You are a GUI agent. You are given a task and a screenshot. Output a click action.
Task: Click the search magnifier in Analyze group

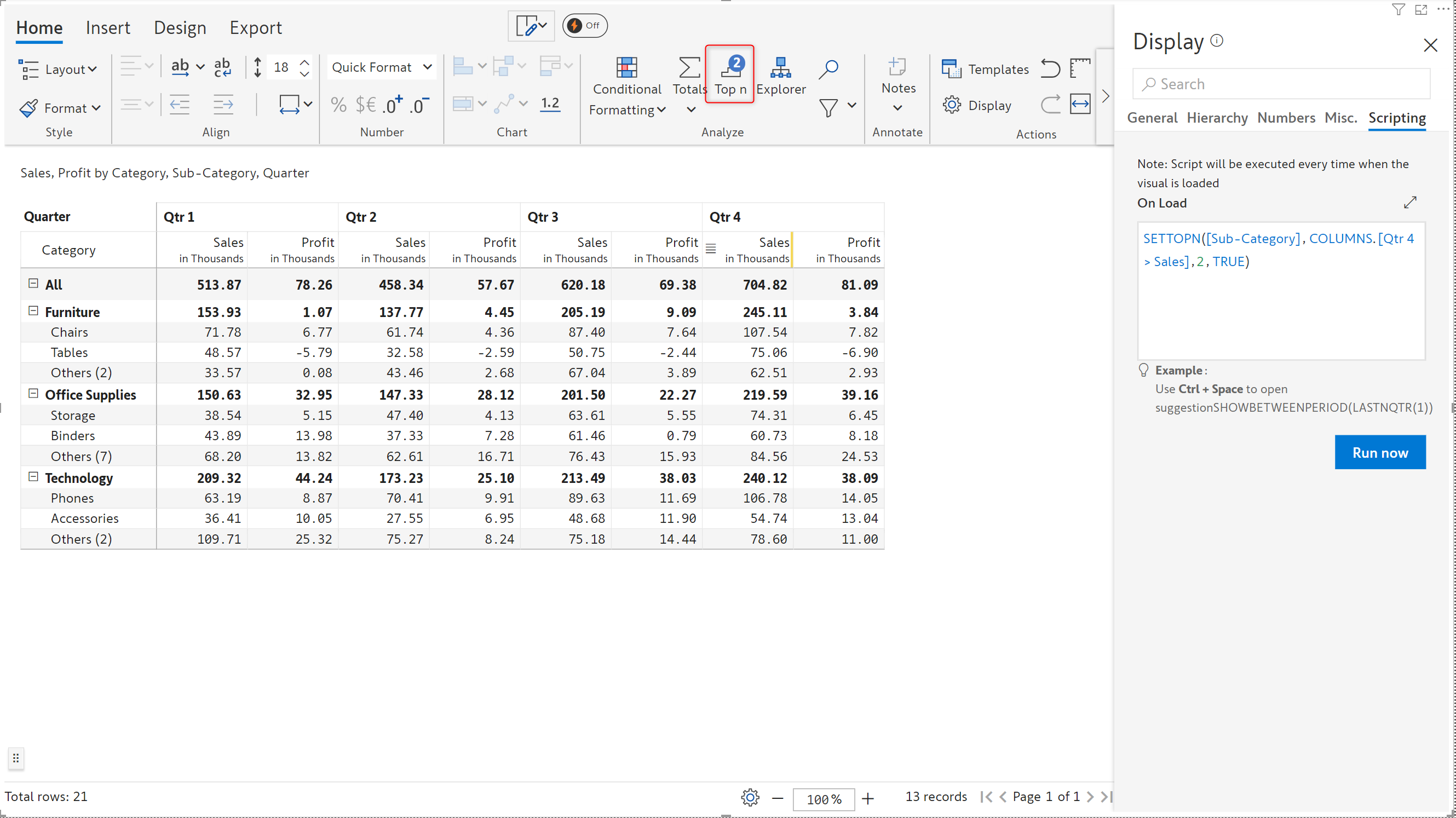coord(828,69)
